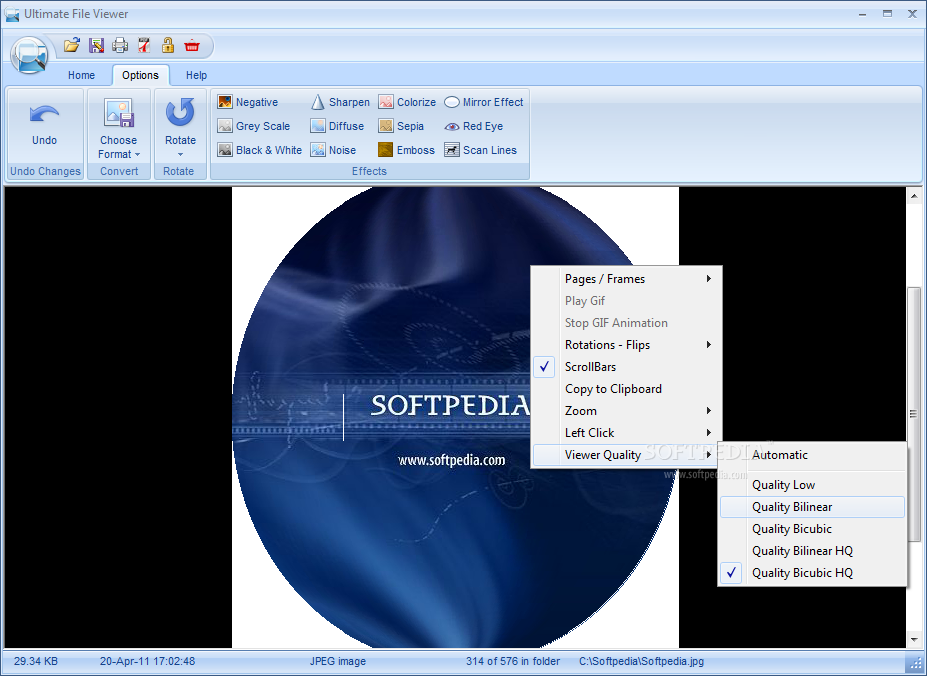Apply the Black & White effect
The width and height of the screenshot is (927, 676).
tap(260, 150)
